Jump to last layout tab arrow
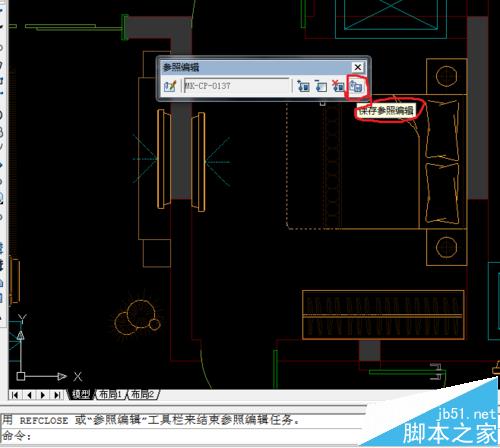The width and height of the screenshot is (500, 448). click(57, 395)
